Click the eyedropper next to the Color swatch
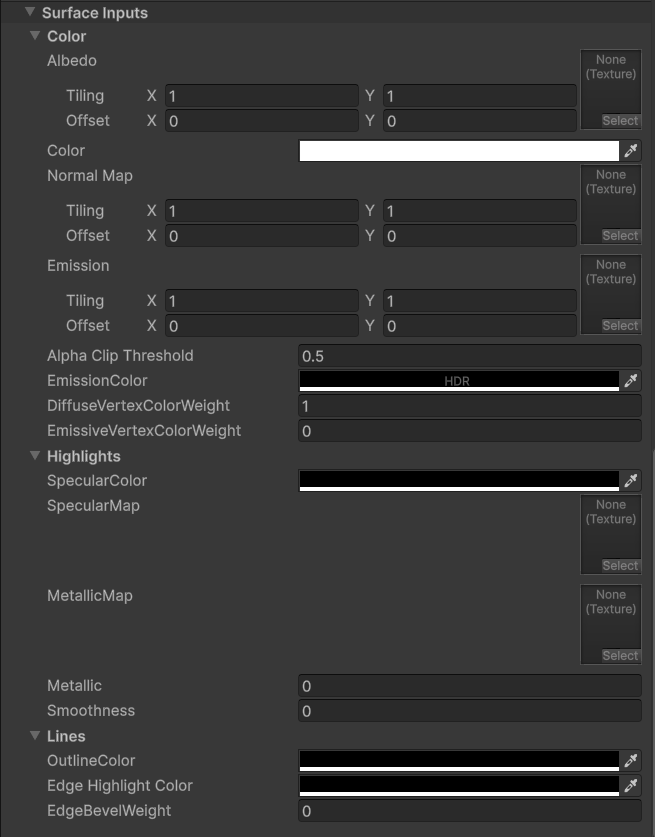655x837 pixels. [x=630, y=151]
